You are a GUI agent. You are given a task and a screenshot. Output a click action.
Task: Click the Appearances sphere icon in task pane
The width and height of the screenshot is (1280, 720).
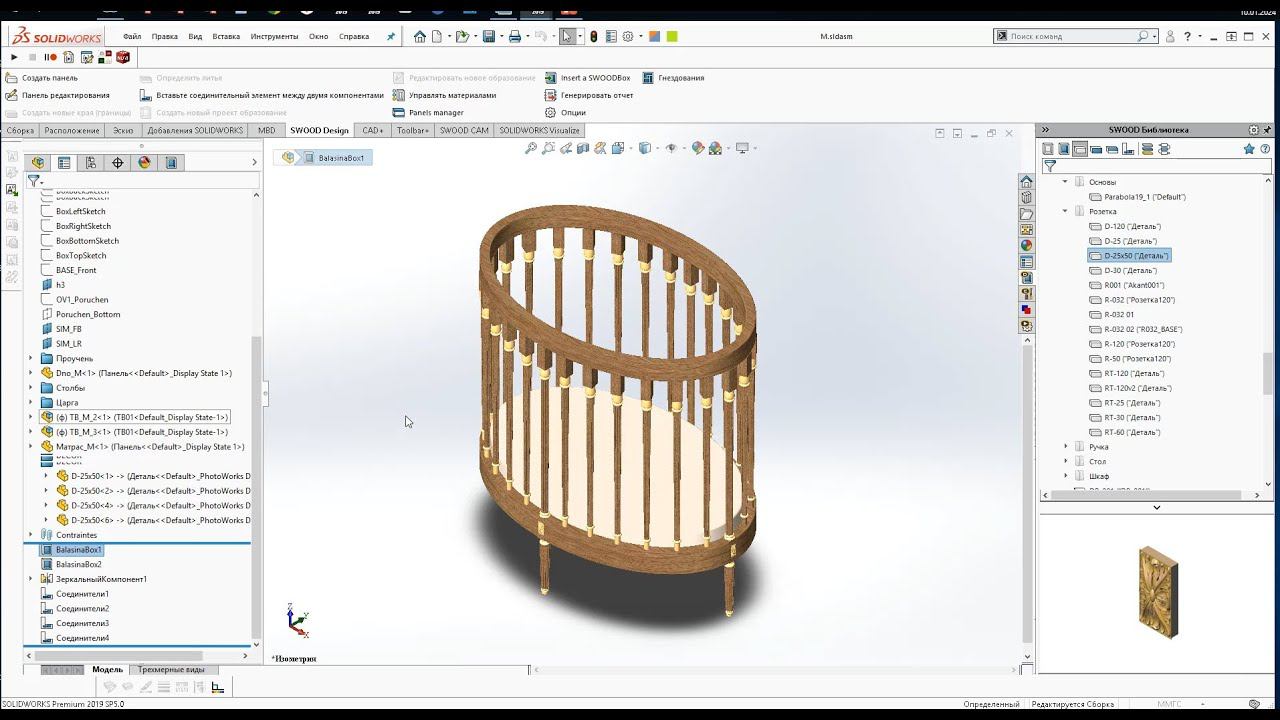tap(1026, 245)
